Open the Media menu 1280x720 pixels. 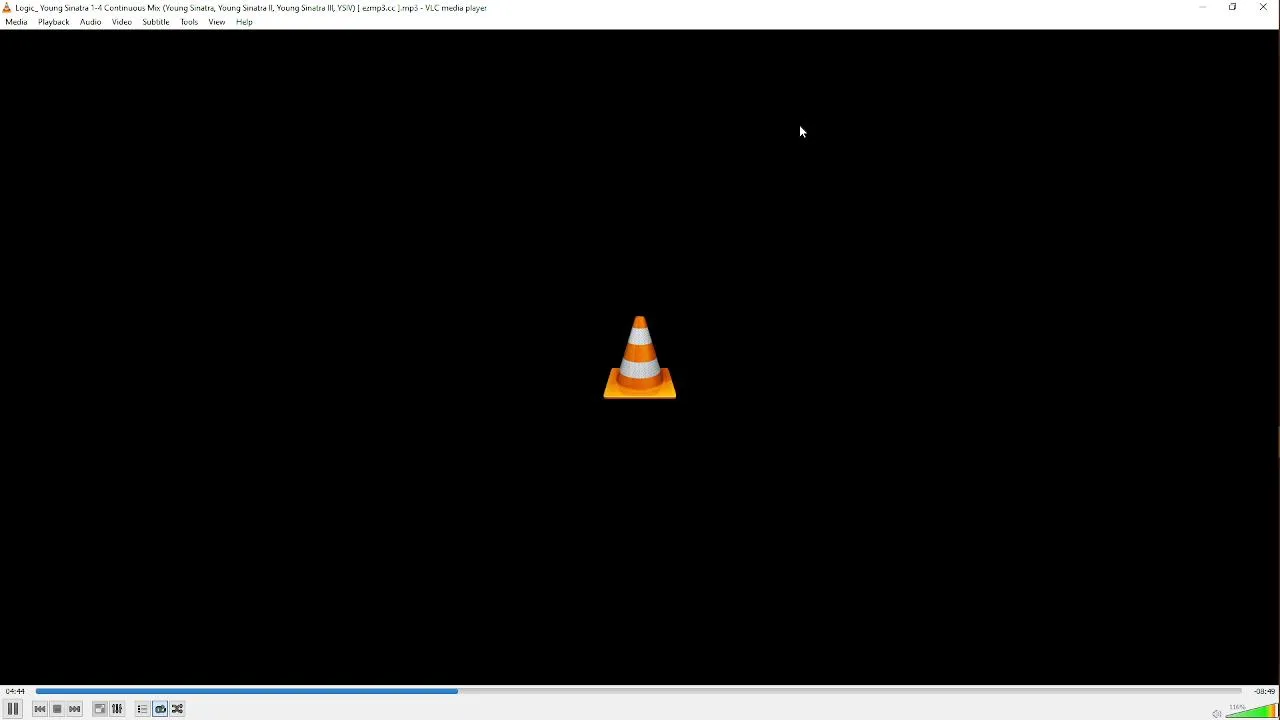tap(17, 22)
